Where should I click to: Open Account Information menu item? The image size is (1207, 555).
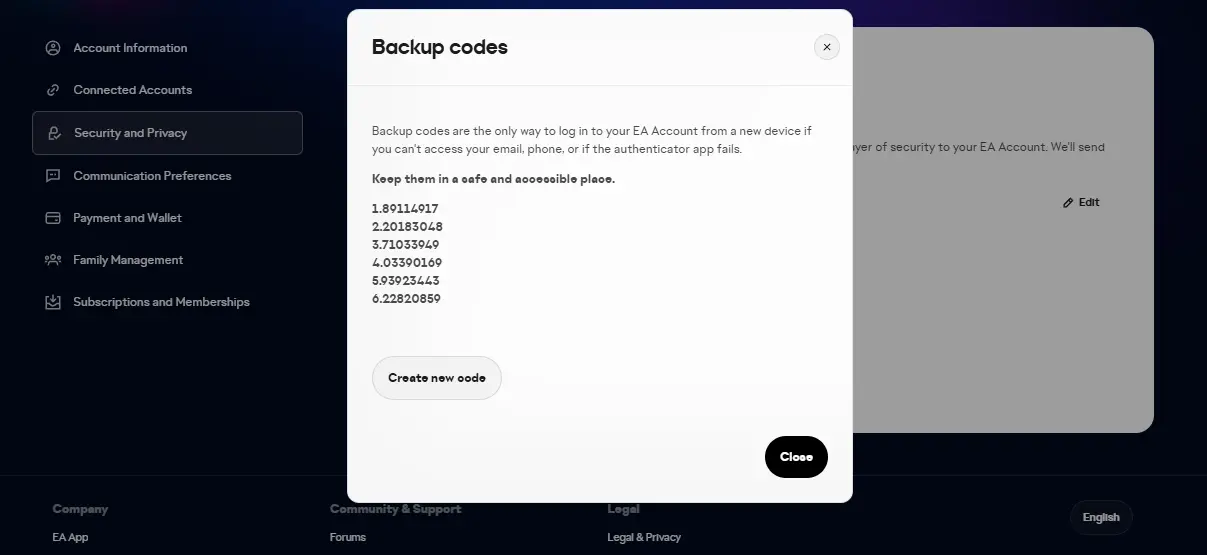(x=130, y=48)
